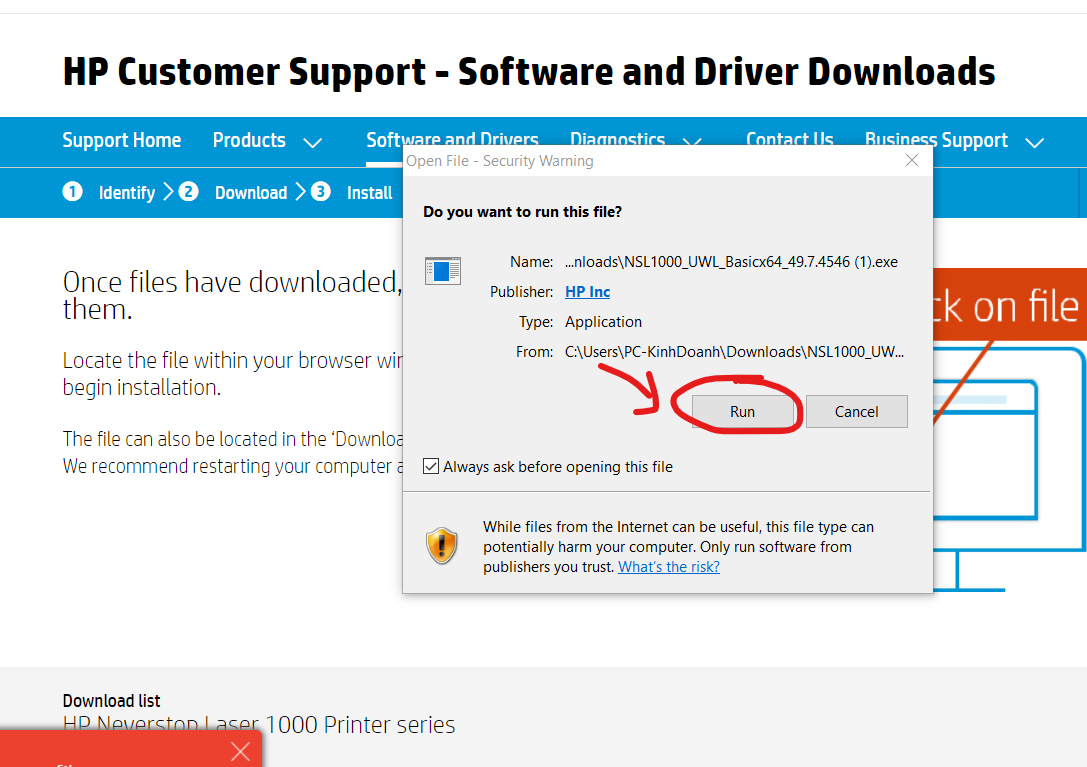Dismiss the red notification with its X
The height and width of the screenshot is (767, 1087).
coord(240,751)
